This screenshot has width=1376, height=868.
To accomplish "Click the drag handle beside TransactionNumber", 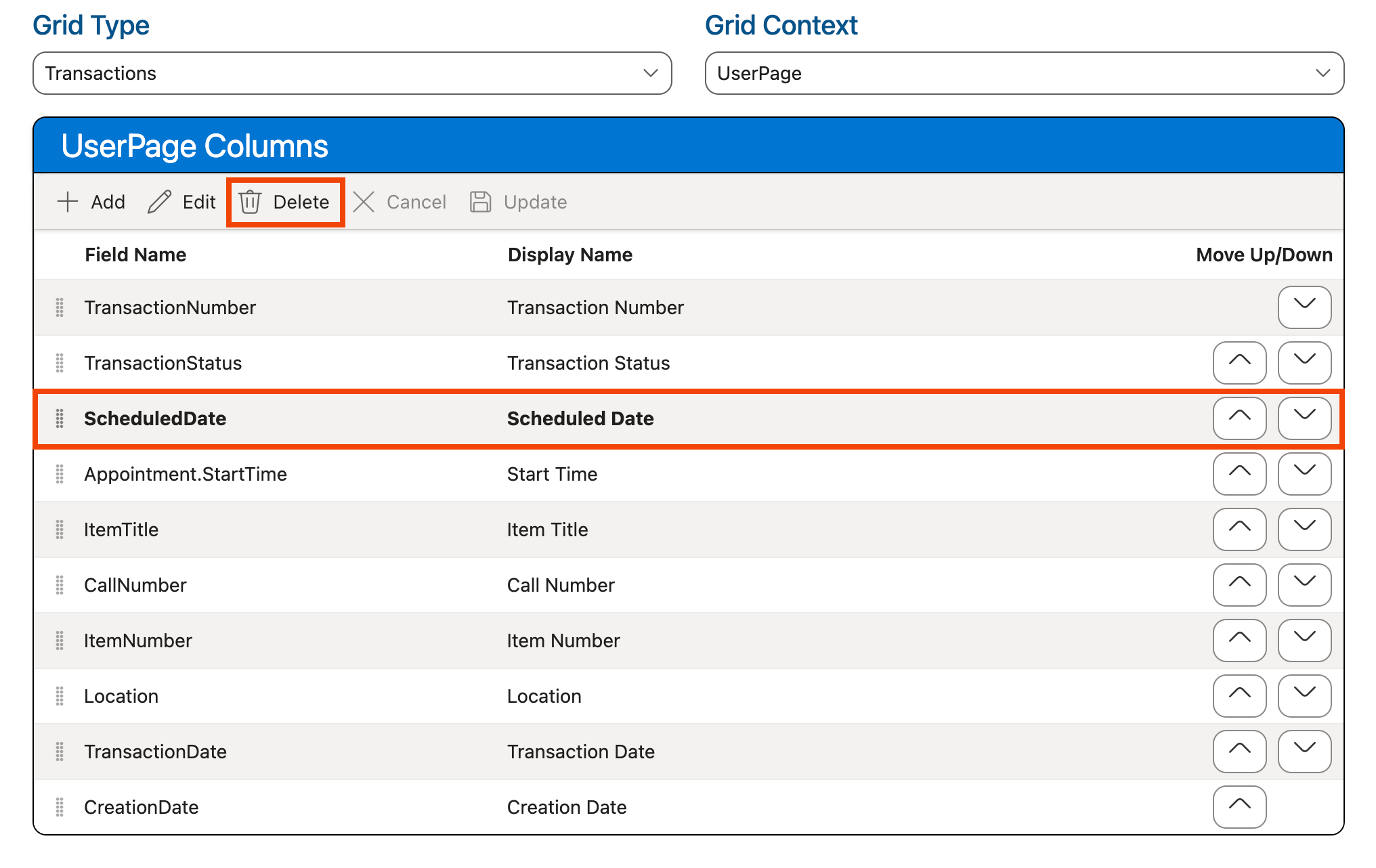I will [60, 307].
